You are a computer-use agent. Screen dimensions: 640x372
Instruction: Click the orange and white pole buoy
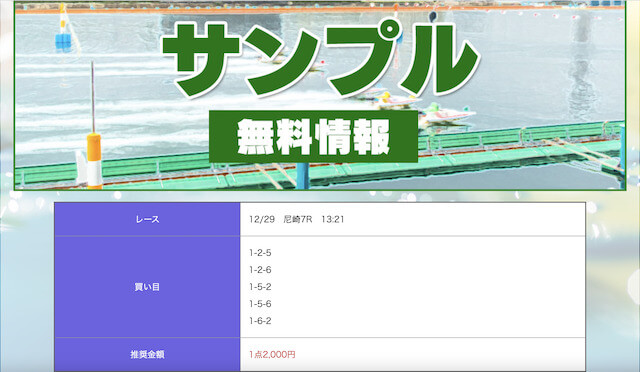[94, 160]
